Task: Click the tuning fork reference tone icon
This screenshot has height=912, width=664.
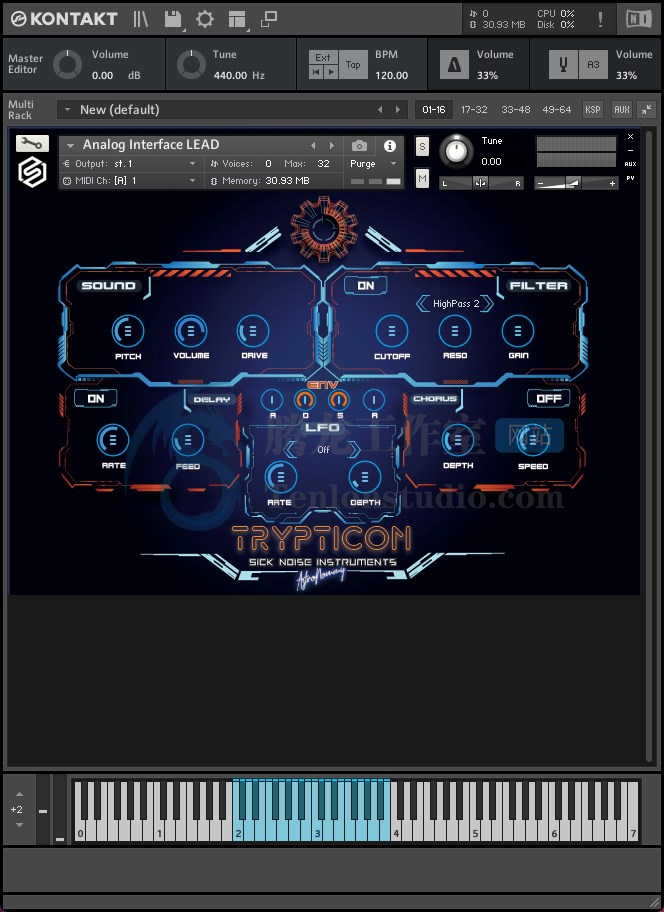Action: (x=563, y=65)
